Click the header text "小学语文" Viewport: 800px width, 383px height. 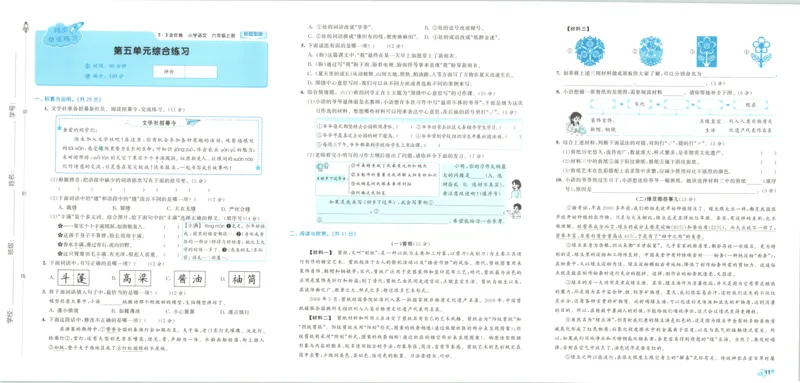point(197,35)
